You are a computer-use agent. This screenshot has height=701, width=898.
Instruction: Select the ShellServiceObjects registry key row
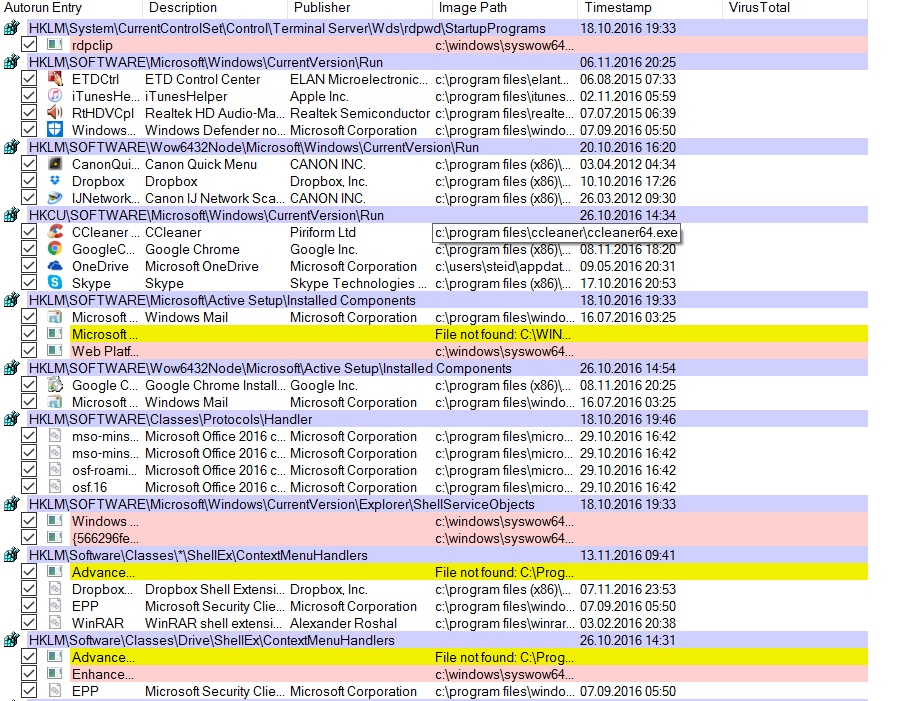click(447, 504)
